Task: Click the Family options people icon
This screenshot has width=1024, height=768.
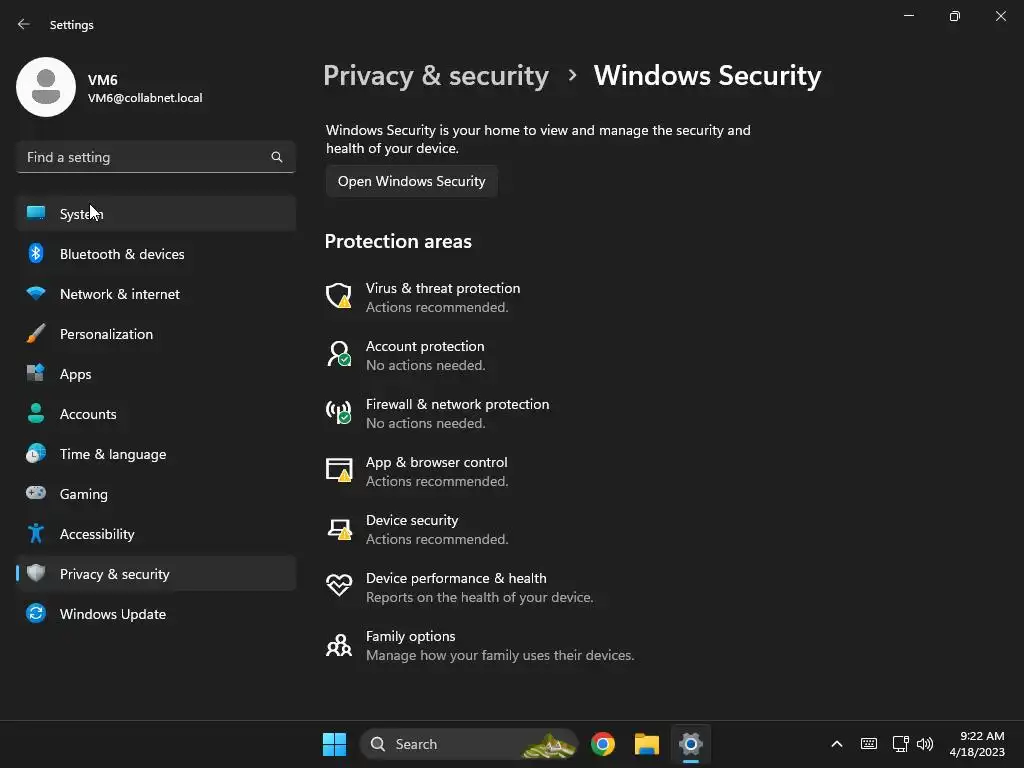Action: [x=339, y=645]
